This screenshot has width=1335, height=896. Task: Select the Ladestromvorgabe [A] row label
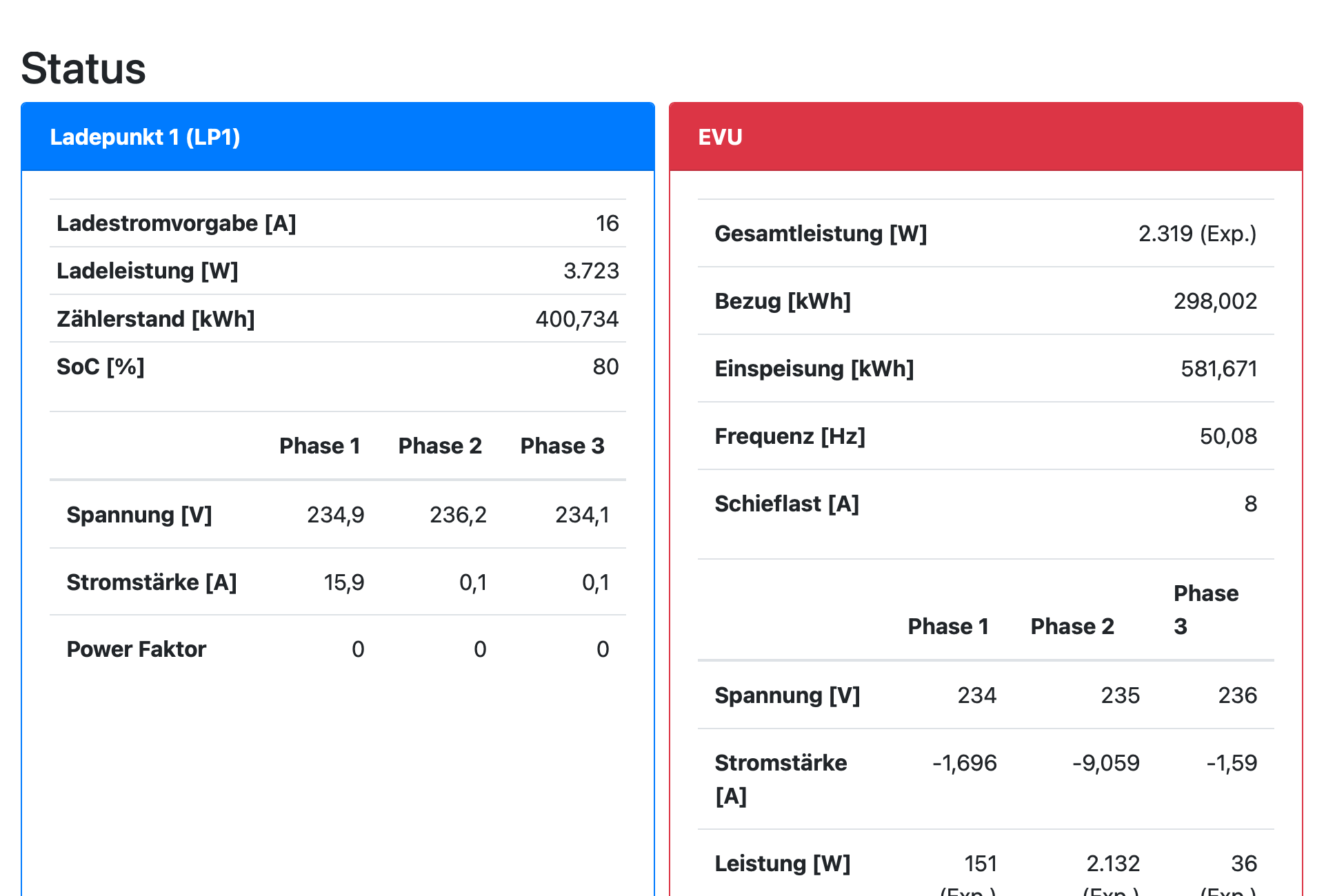click(x=176, y=223)
